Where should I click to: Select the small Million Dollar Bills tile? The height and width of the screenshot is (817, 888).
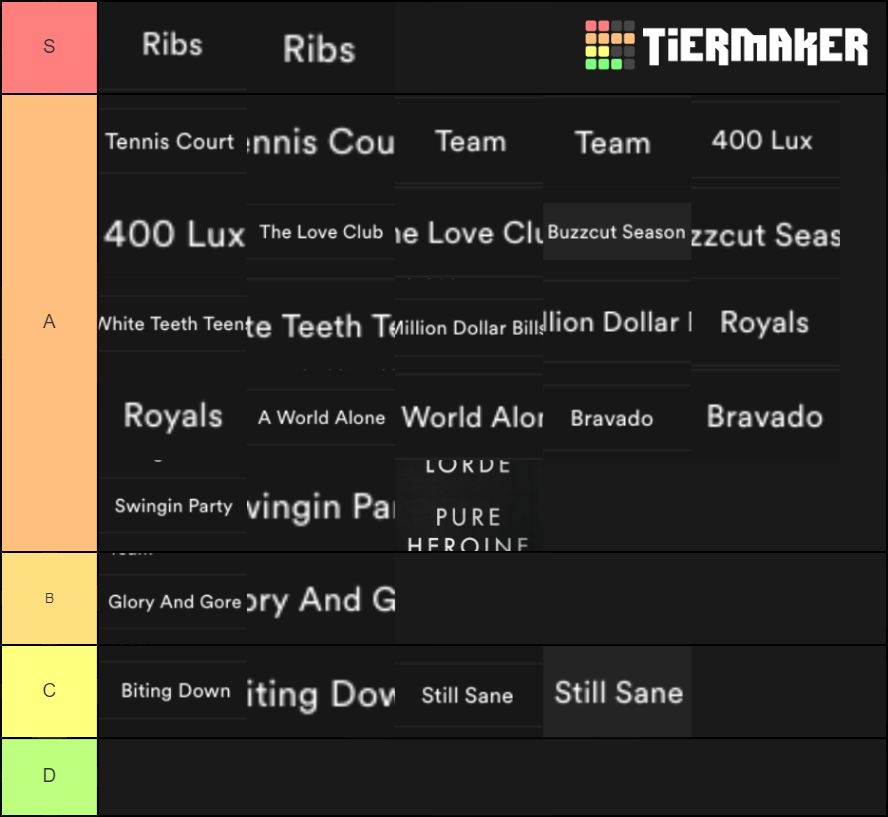[x=469, y=327]
